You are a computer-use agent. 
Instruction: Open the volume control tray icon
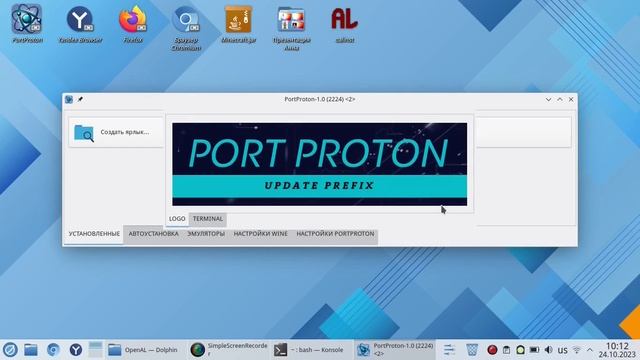(x=549, y=350)
